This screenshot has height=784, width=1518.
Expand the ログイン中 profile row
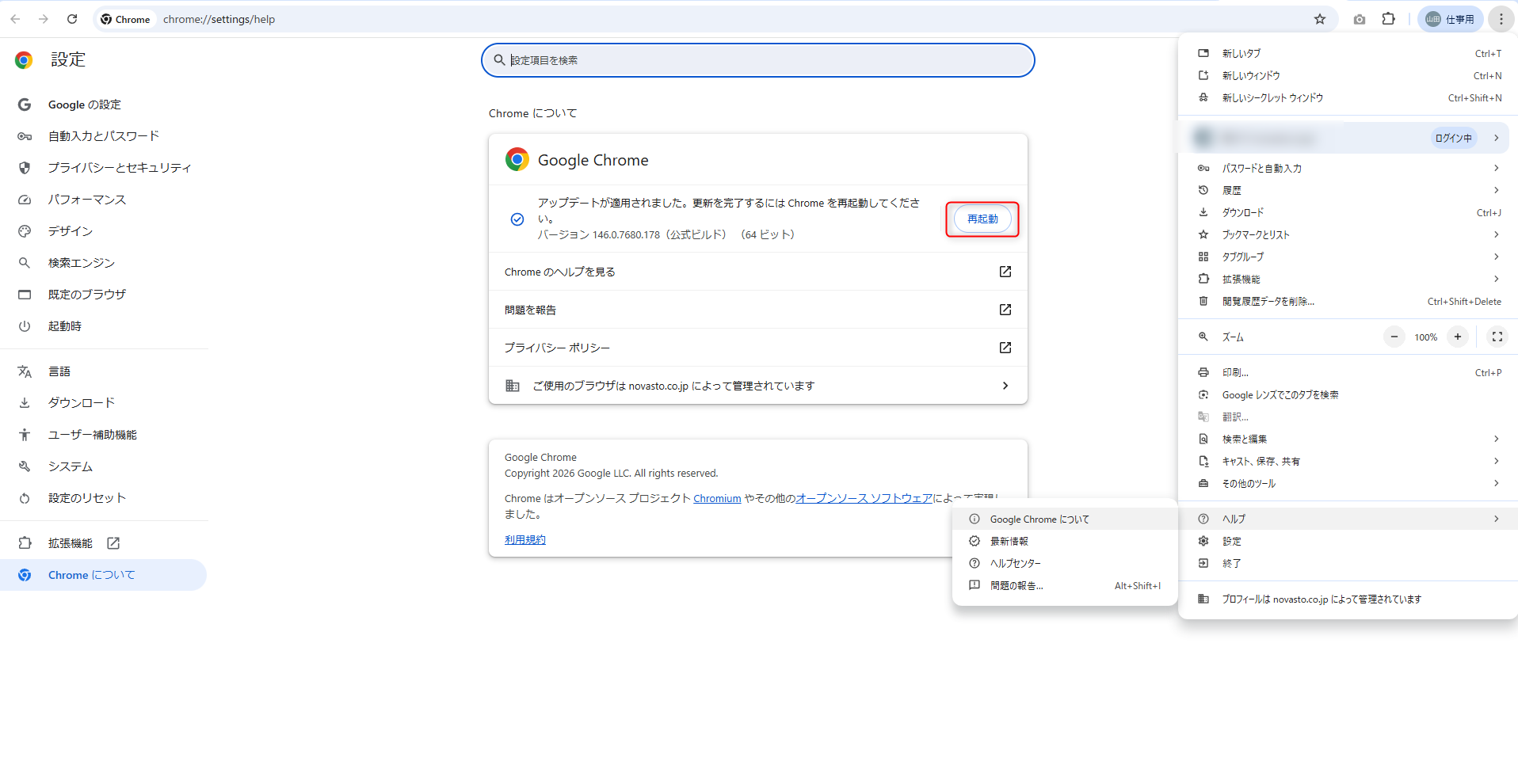click(1348, 138)
